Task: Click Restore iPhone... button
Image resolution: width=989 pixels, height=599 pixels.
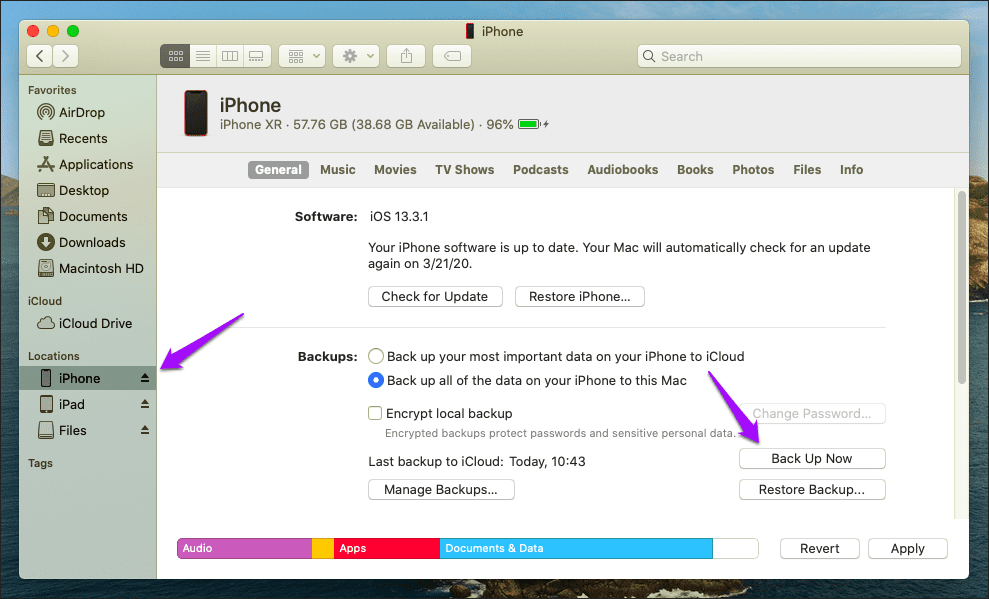Action: tap(580, 296)
